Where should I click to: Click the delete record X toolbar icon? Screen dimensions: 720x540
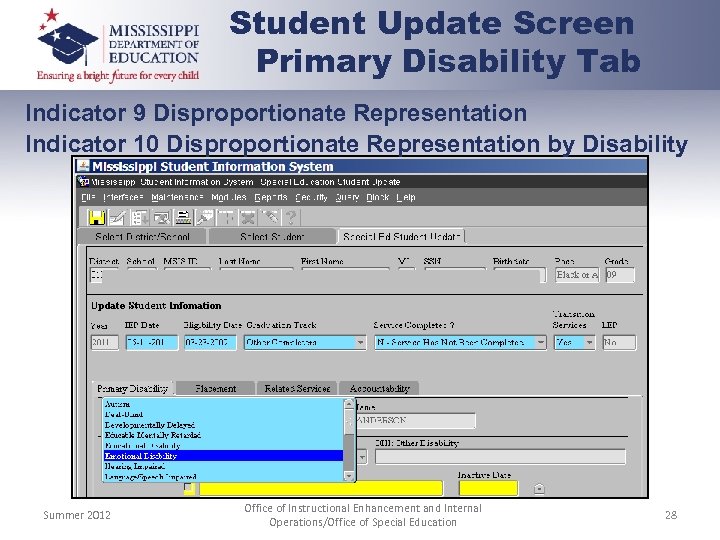coord(248,217)
